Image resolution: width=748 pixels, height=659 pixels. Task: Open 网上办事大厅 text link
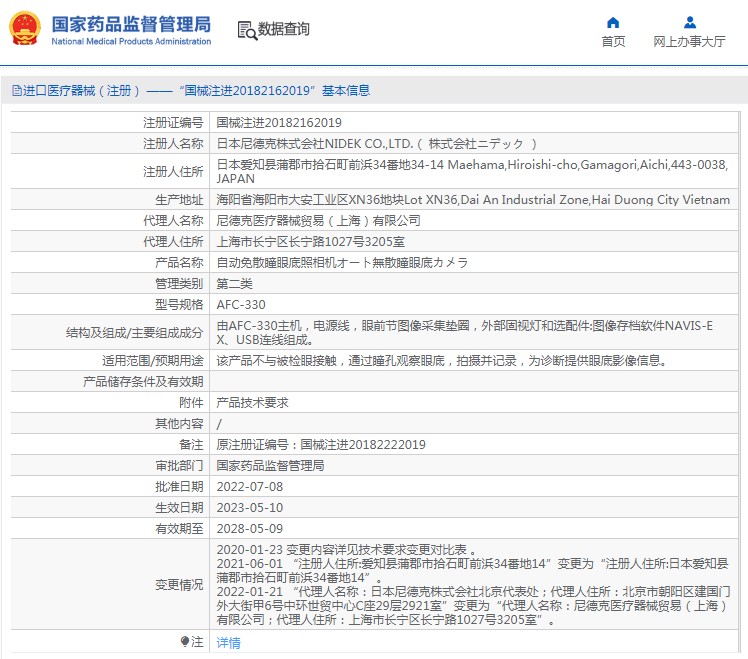point(689,42)
